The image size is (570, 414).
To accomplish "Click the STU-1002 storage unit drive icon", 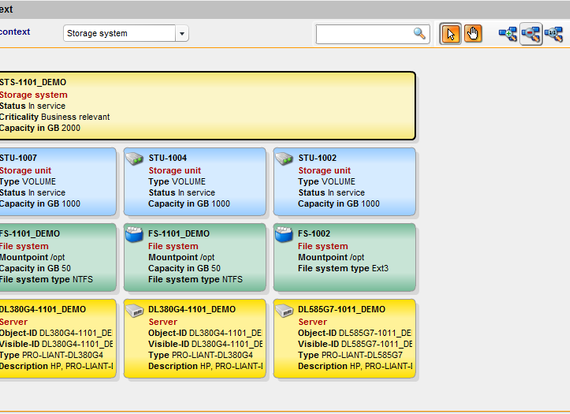I will [x=284, y=159].
